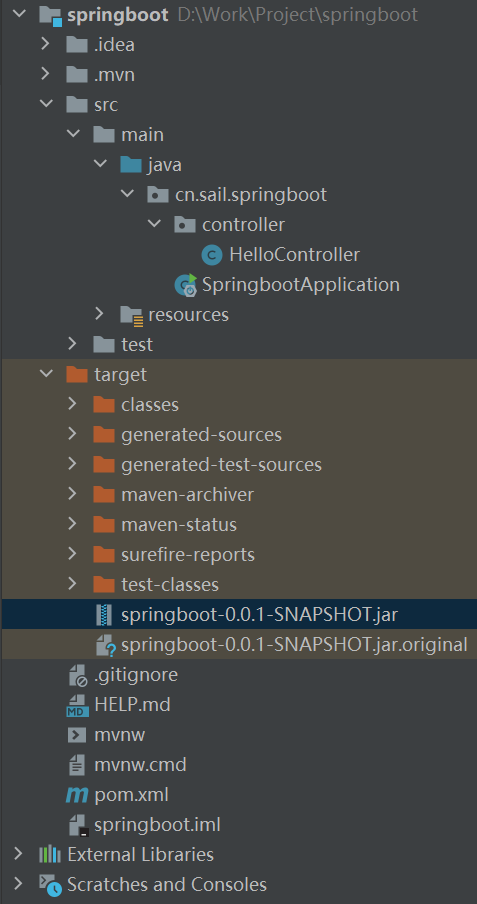Select the pom.xml file
Screen dimensions: 477x904
[x=132, y=795]
